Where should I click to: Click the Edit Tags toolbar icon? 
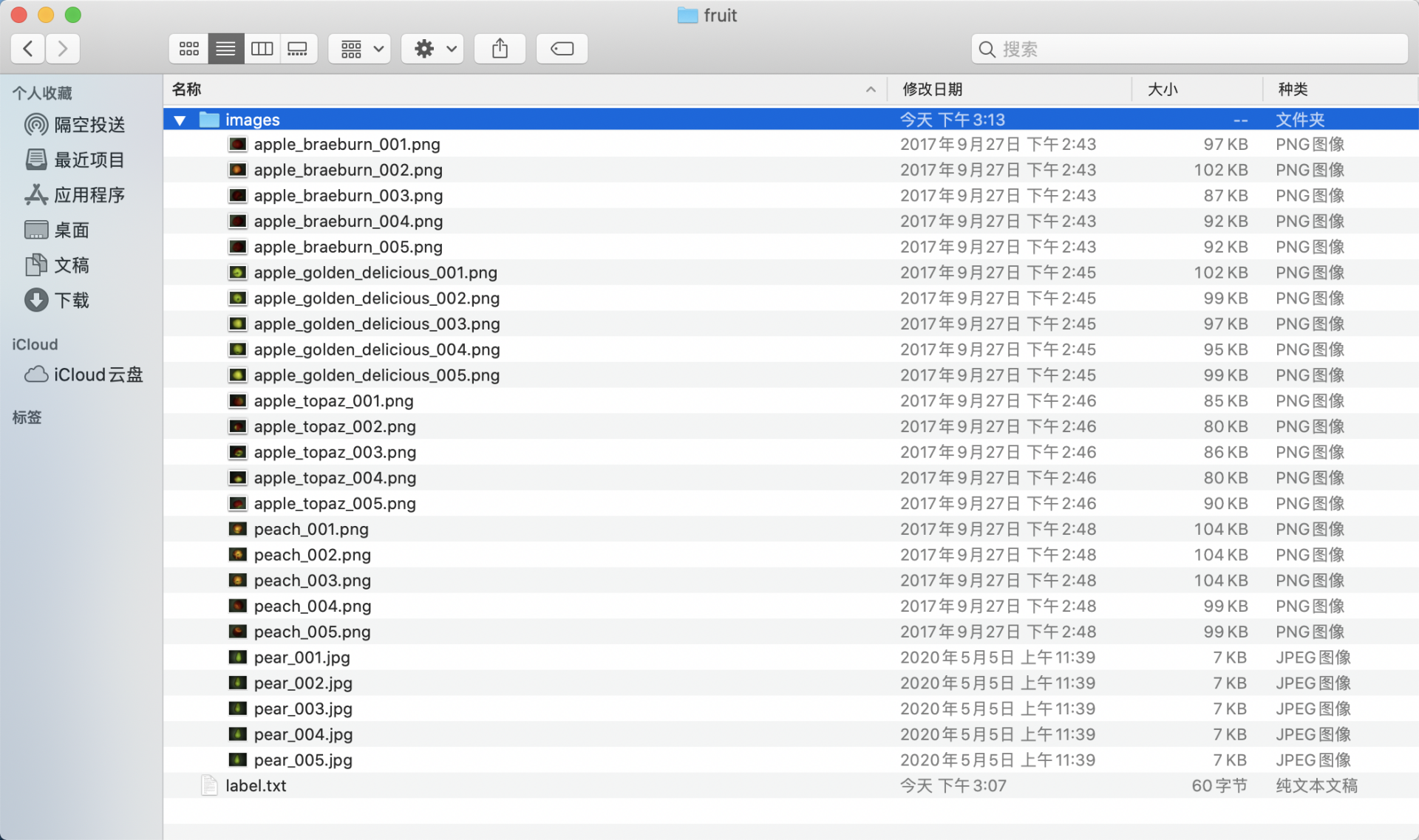pyautogui.click(x=562, y=49)
